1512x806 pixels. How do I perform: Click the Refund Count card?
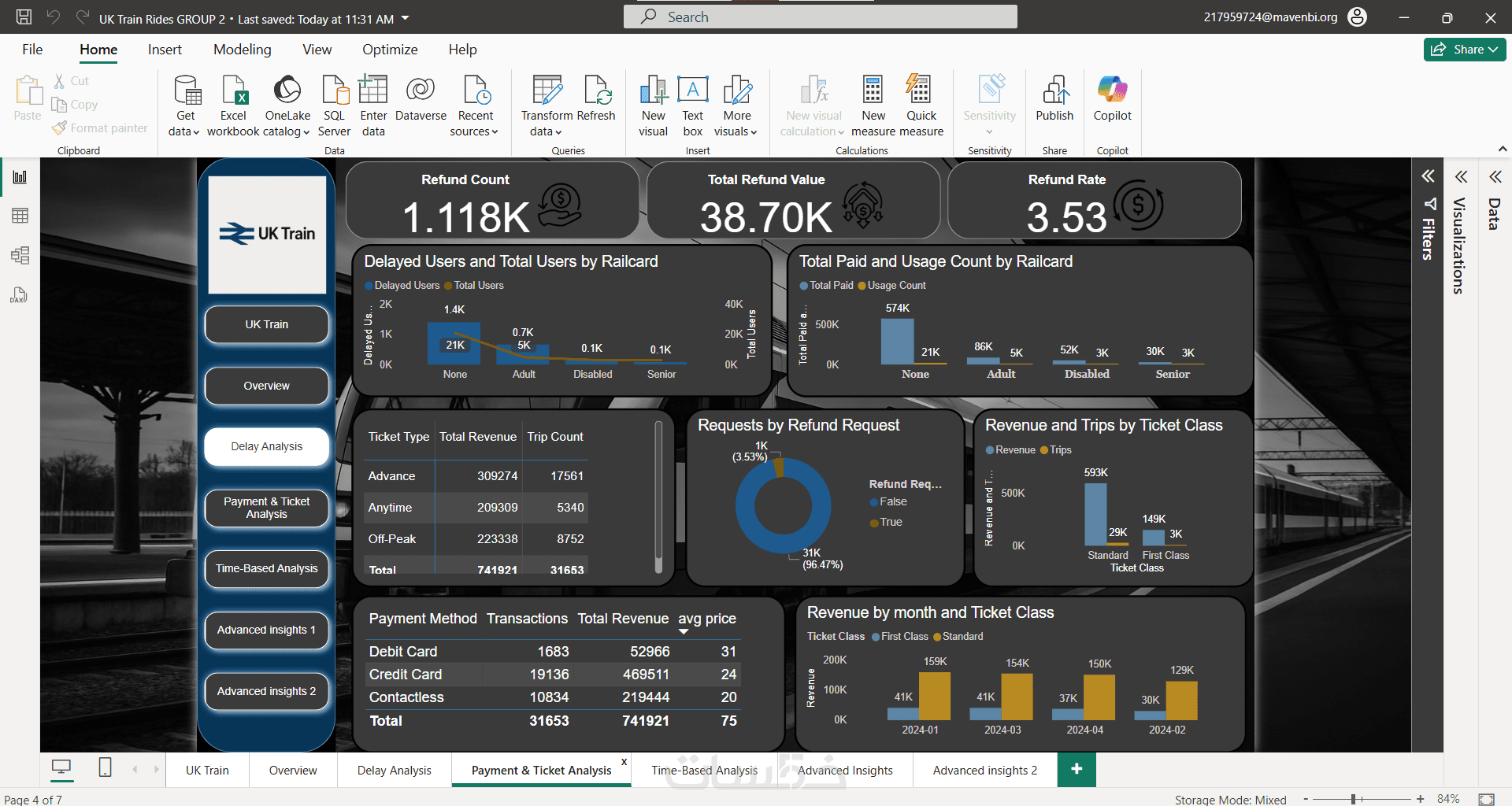click(x=492, y=200)
